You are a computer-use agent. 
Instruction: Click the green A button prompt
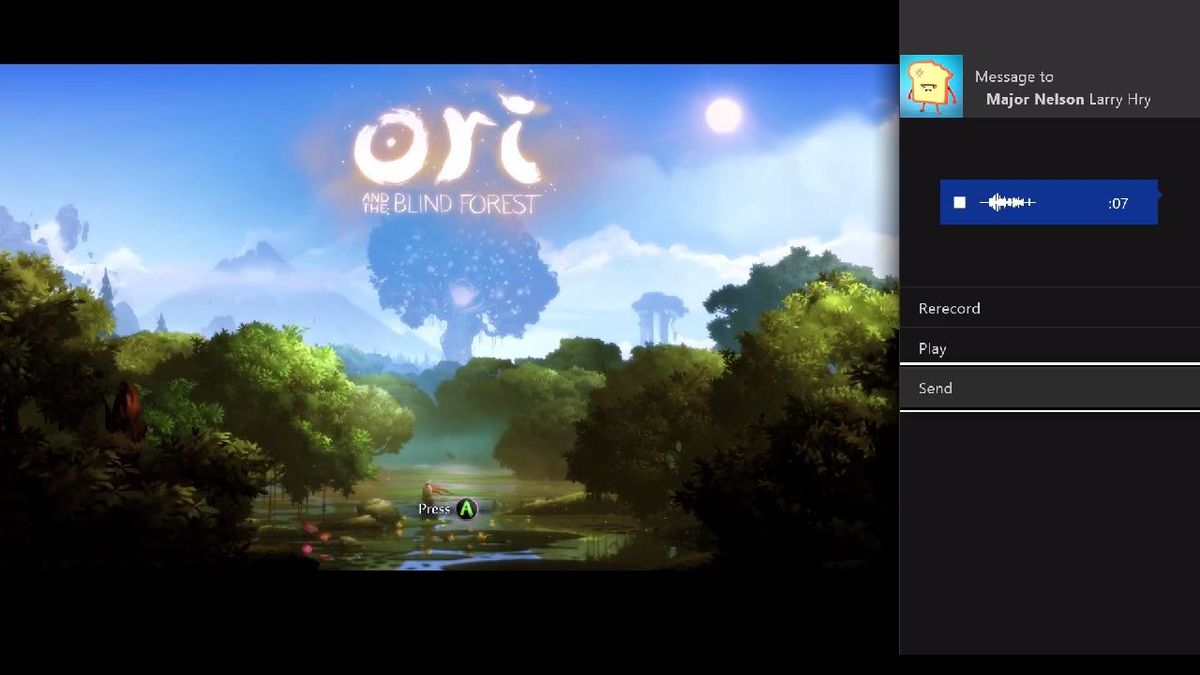point(467,509)
